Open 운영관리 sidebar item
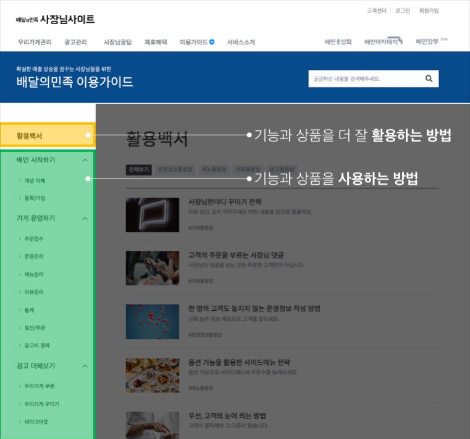Image resolution: width=470 pixels, height=439 pixels. click(x=34, y=256)
